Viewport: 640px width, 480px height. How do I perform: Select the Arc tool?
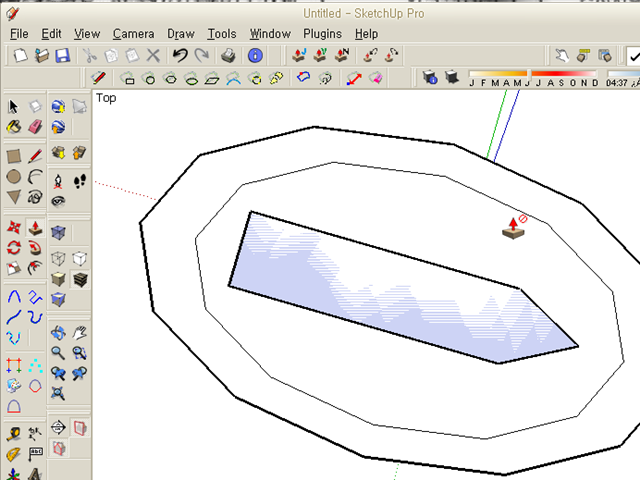coord(35,177)
